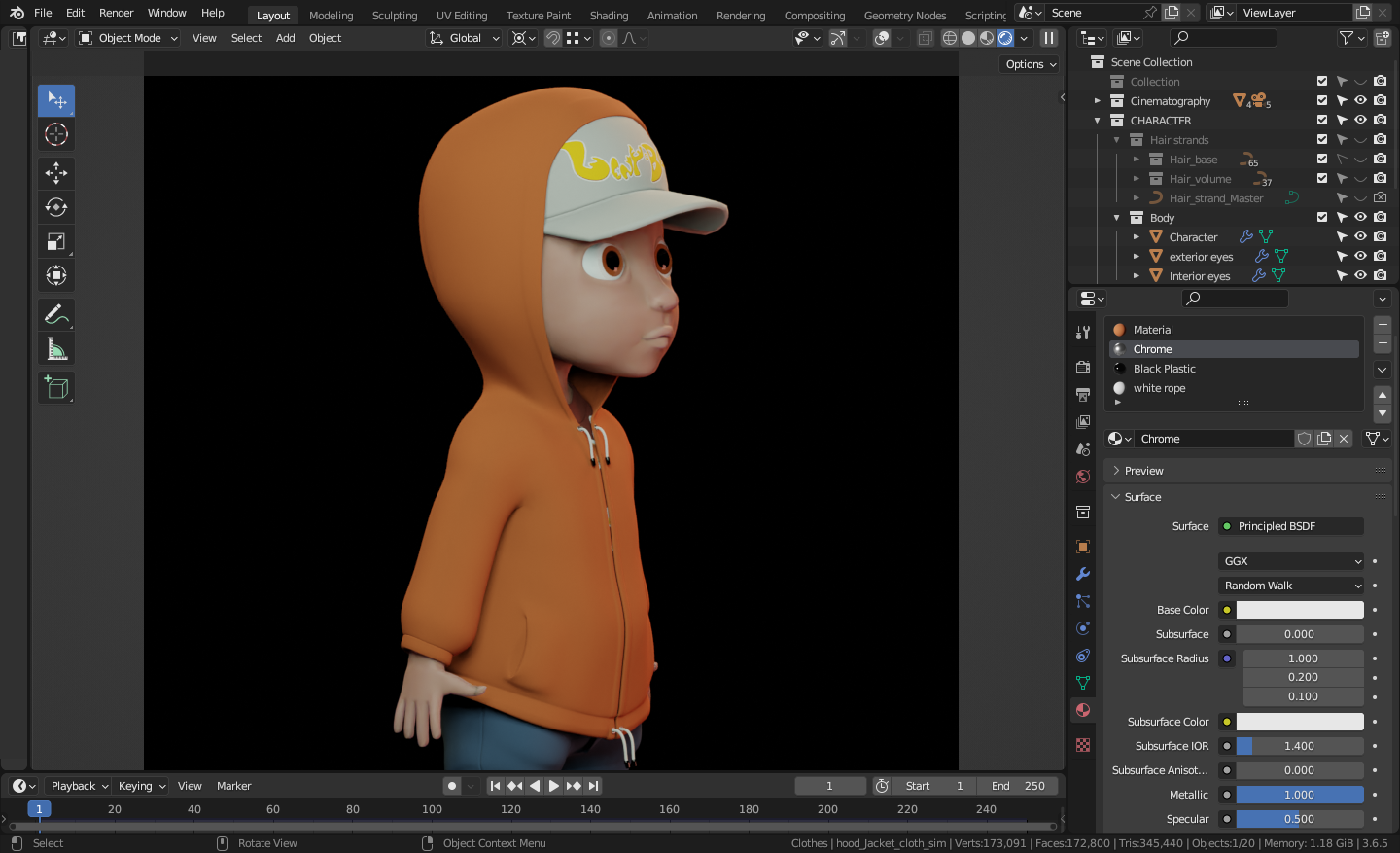Hide the Cinematography collection in viewport
Viewport: 1400px width, 853px height.
pyautogui.click(x=1360, y=100)
